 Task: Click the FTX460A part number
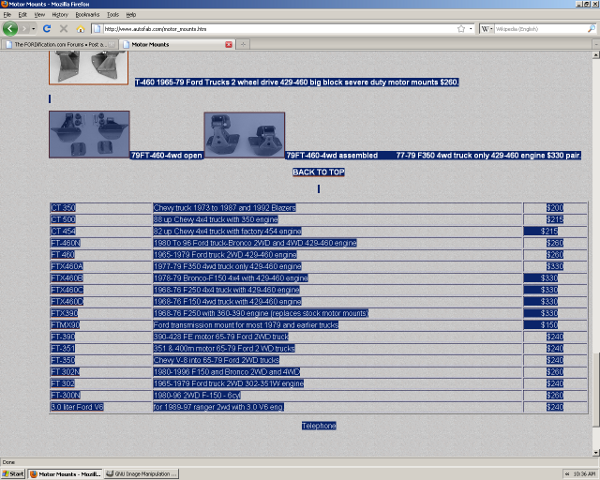coord(67,266)
